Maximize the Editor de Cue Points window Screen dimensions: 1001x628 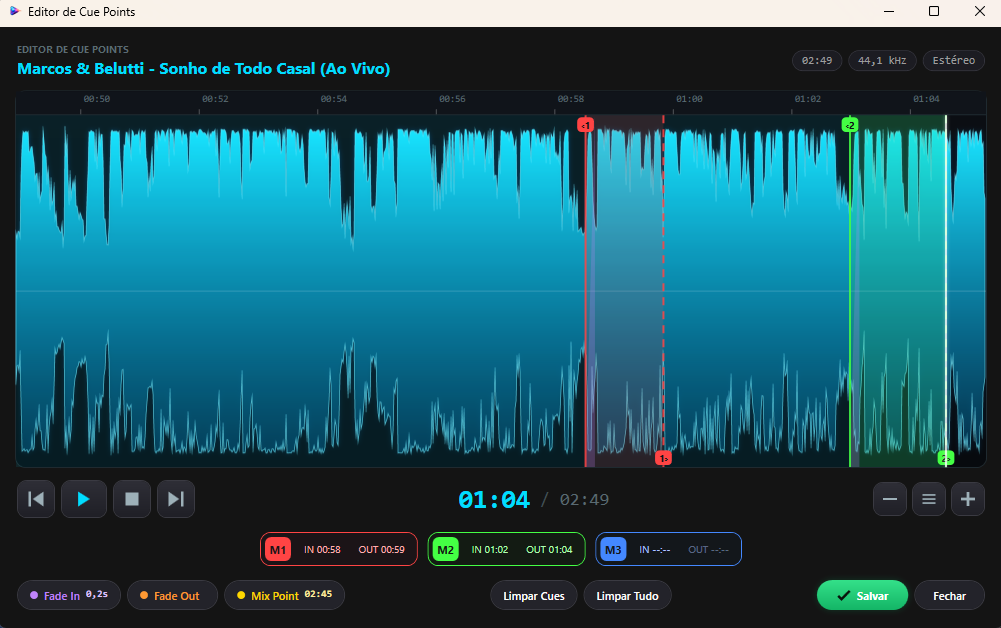click(x=934, y=11)
